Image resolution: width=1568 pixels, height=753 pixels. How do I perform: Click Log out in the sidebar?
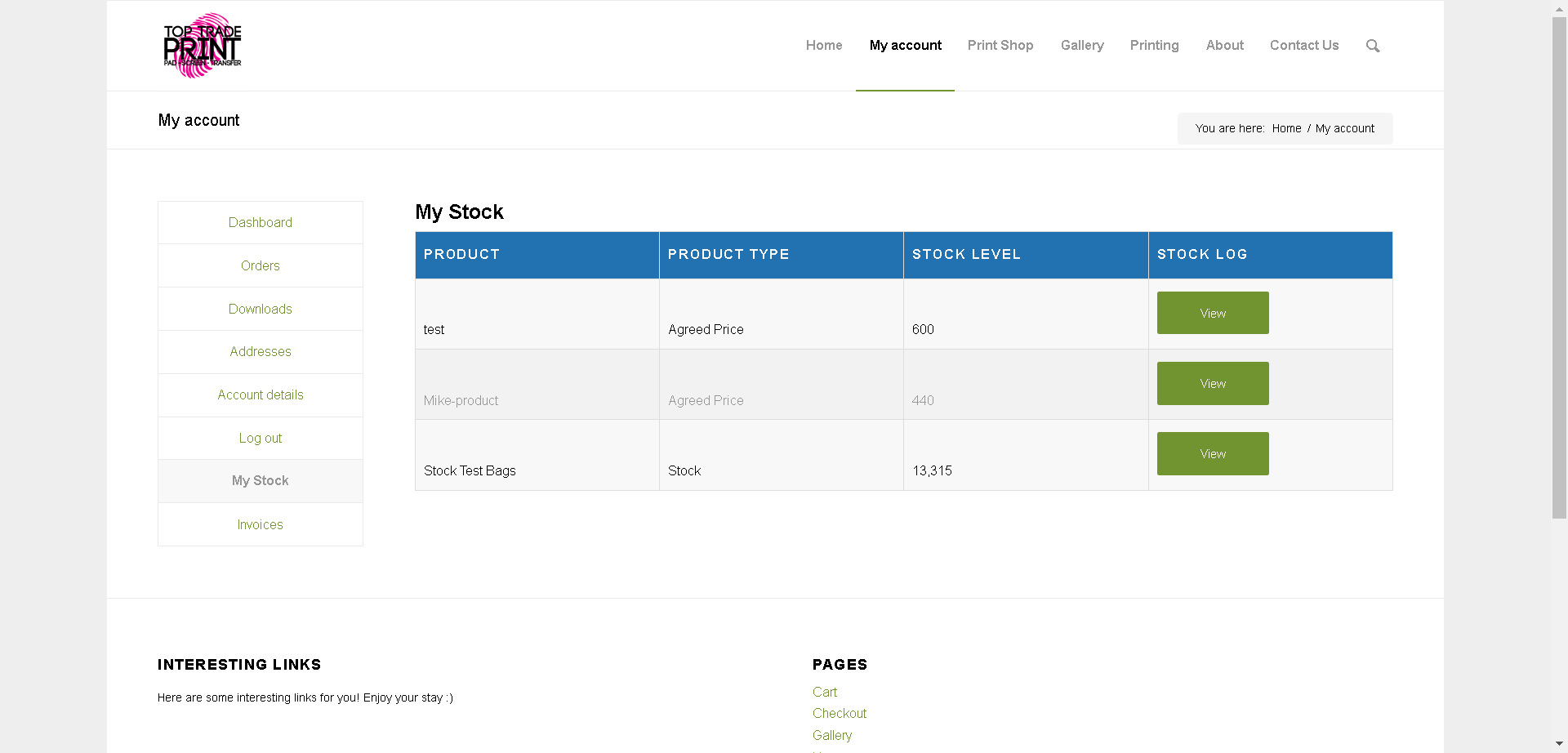(x=261, y=438)
